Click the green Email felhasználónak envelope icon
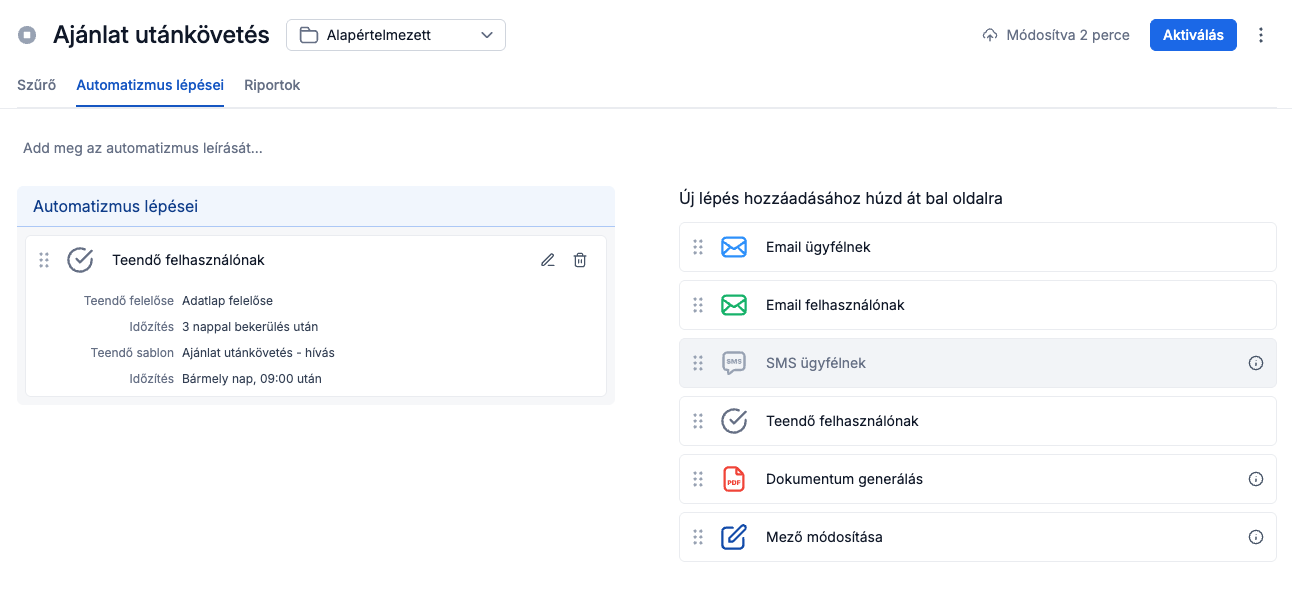This screenshot has height=610, width=1292. pyautogui.click(x=734, y=305)
